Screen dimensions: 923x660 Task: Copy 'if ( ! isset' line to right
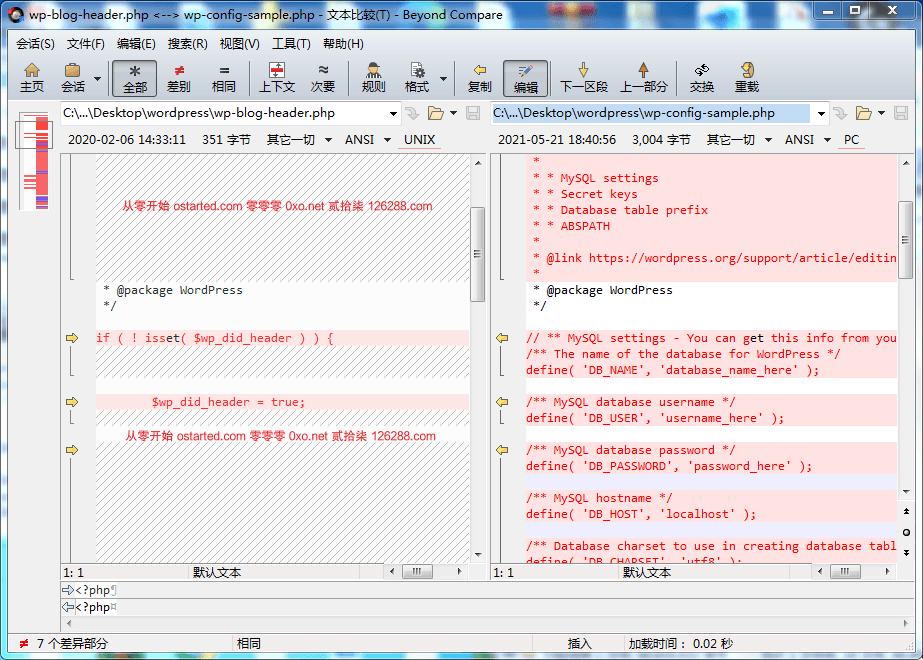coord(72,338)
